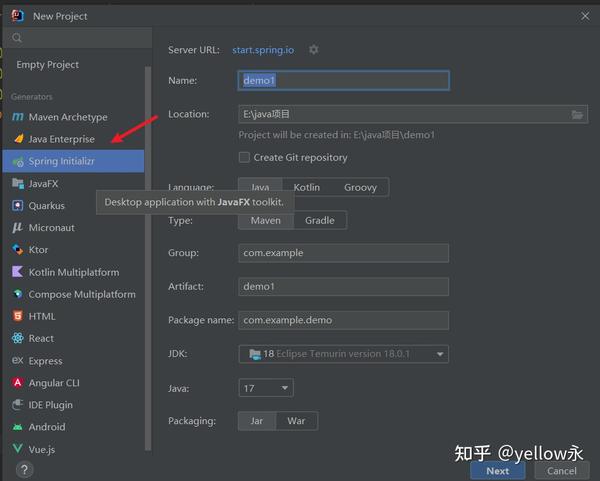Select Kotlin Multiplatform generator entry
Viewport: 600px width, 481px height.
point(73,272)
